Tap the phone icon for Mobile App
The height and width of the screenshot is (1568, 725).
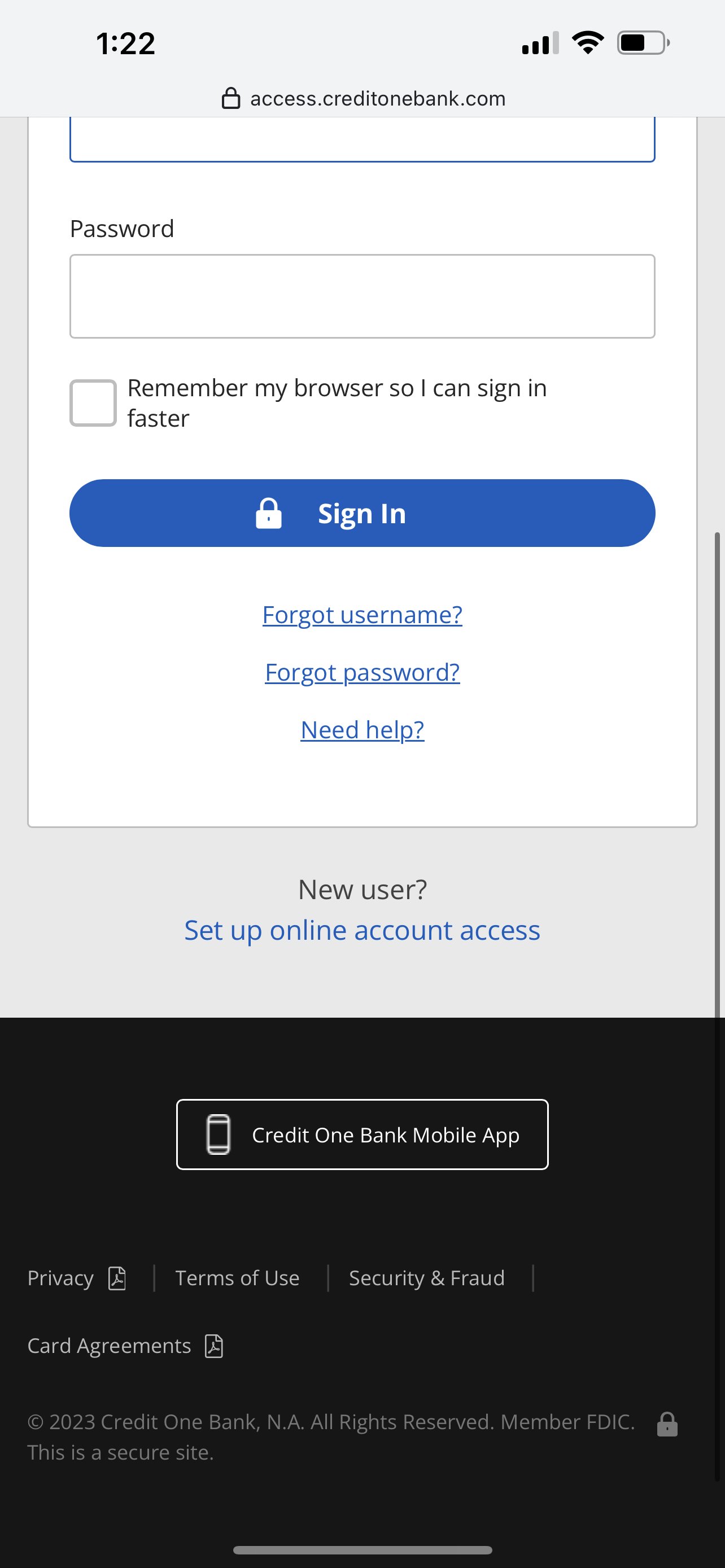(219, 1134)
